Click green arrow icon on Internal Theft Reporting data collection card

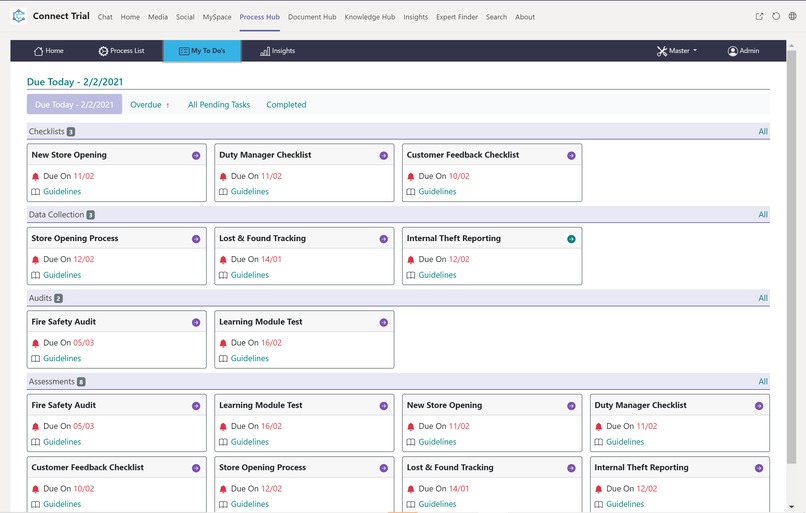(571, 239)
